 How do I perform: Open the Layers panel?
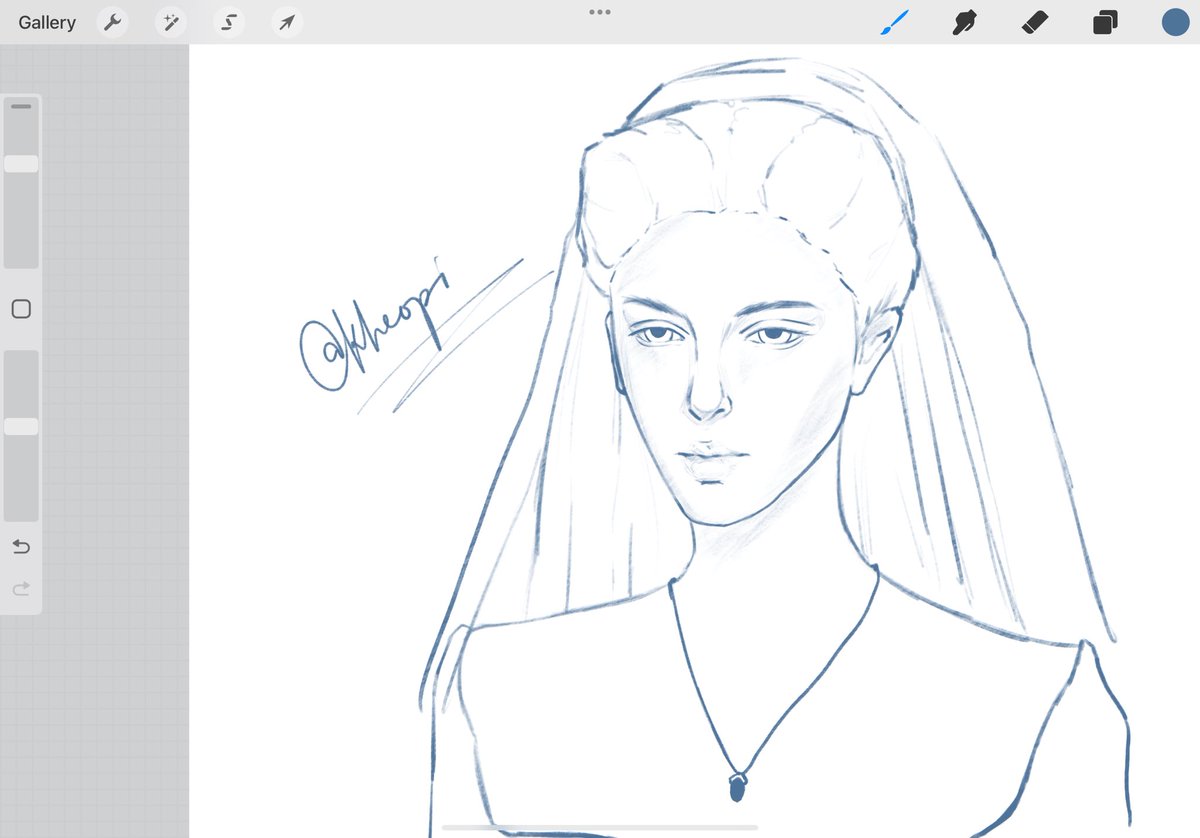coord(1104,22)
